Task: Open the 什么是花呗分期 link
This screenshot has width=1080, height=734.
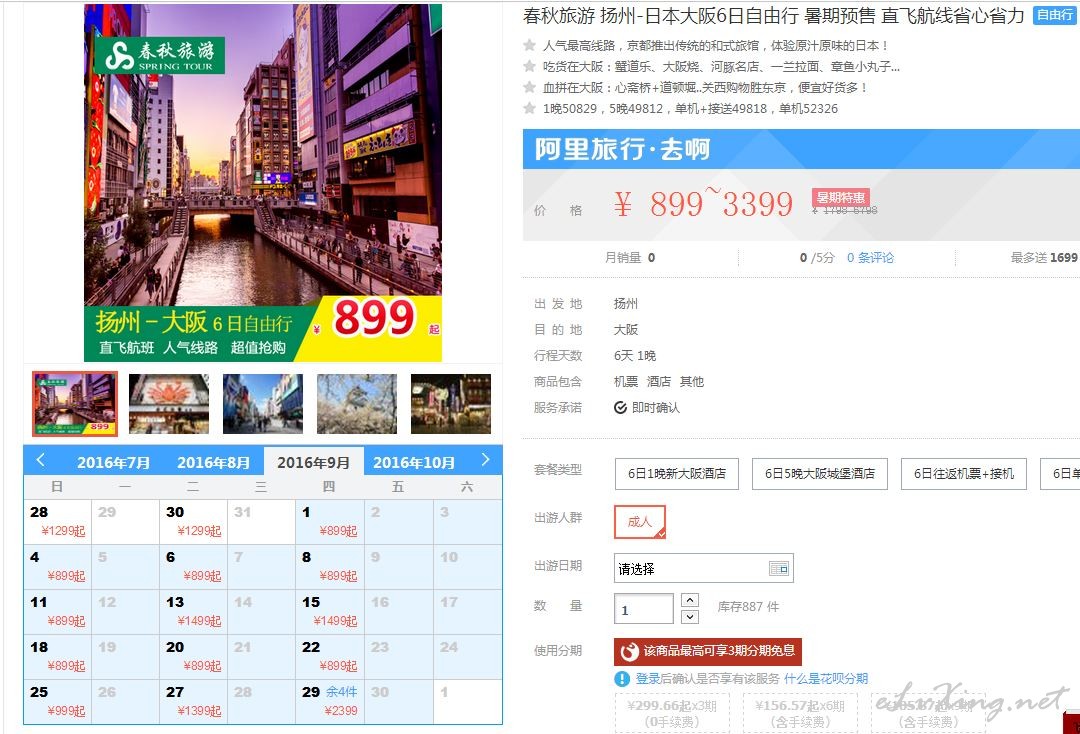Action: 826,679
